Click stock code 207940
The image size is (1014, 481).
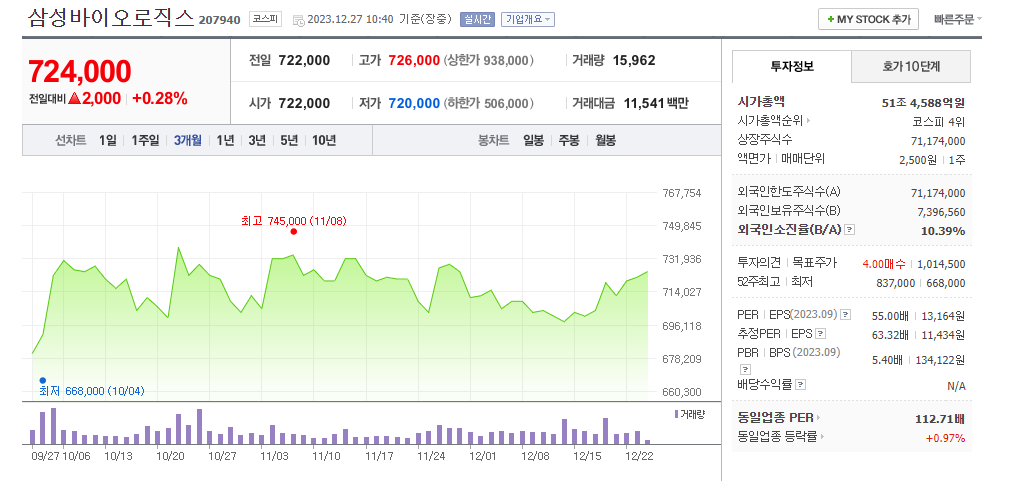219,20
